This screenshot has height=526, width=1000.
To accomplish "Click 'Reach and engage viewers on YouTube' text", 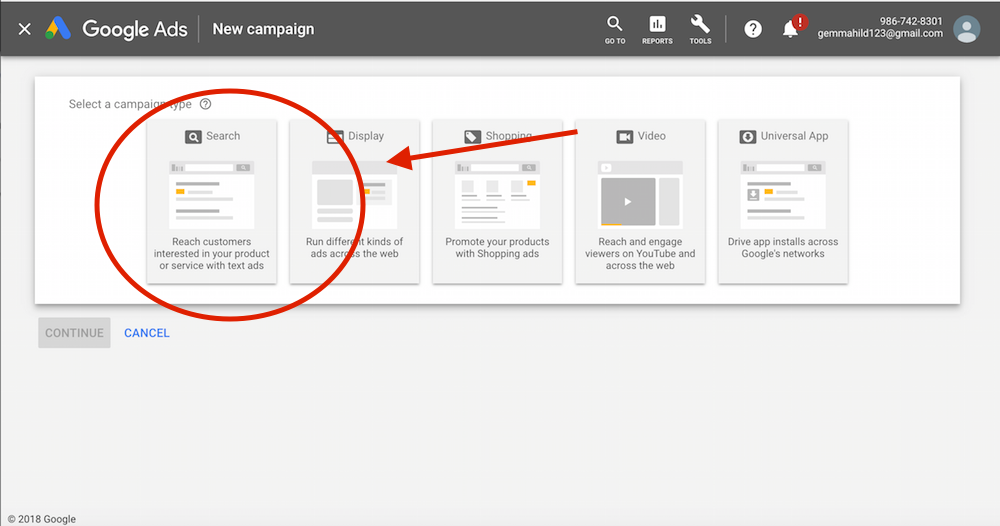I will 640,254.
